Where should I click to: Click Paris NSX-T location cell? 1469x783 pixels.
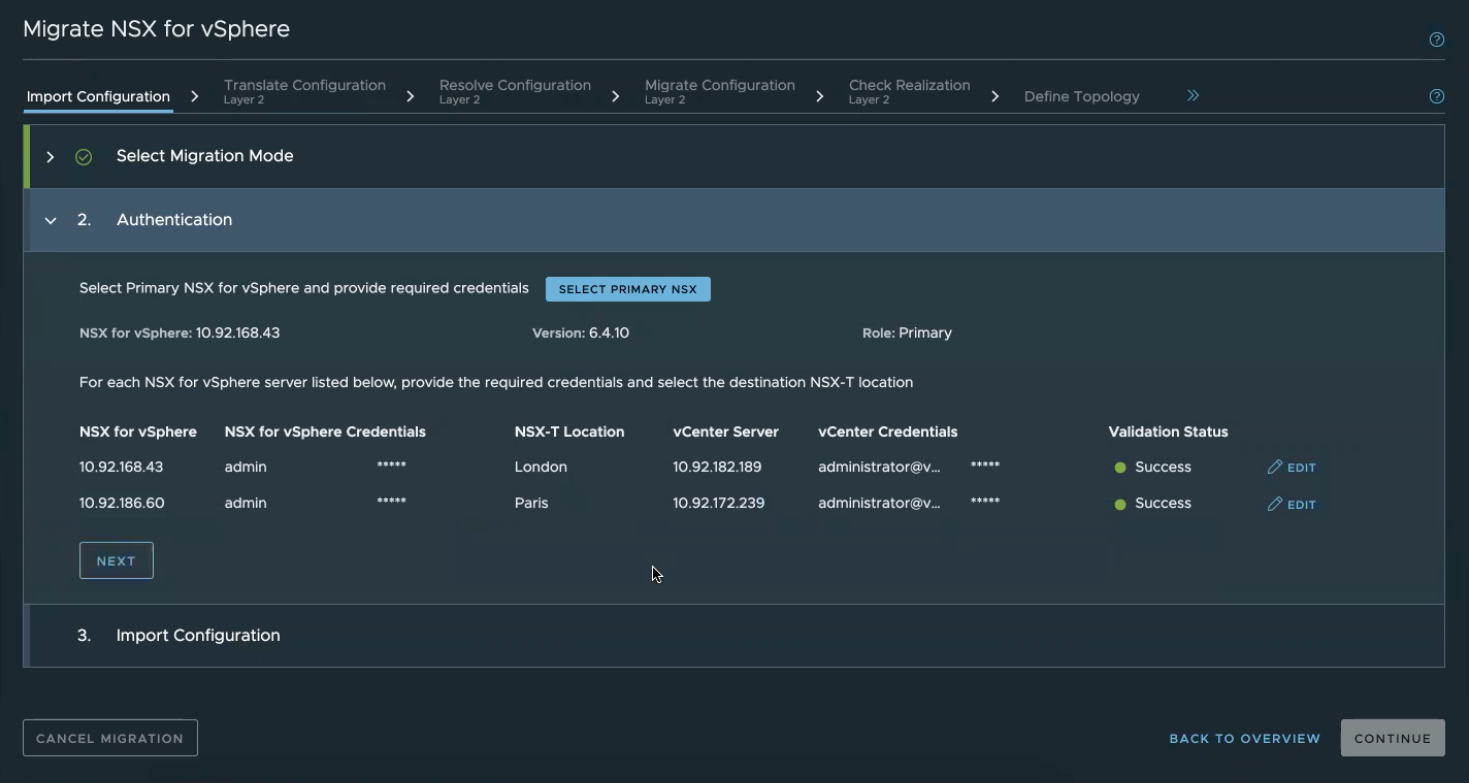(531, 503)
